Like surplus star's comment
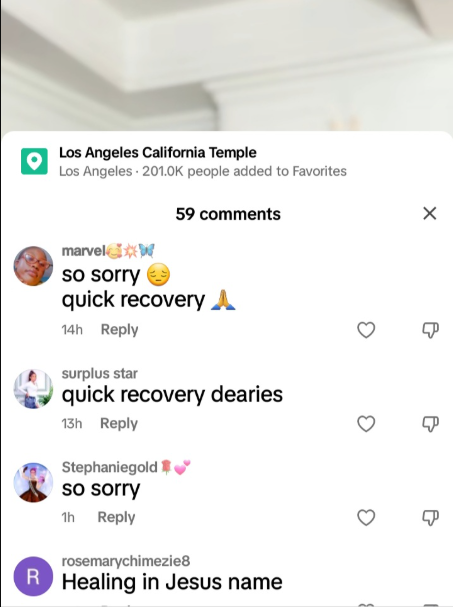This screenshot has height=607, width=453. click(x=366, y=424)
